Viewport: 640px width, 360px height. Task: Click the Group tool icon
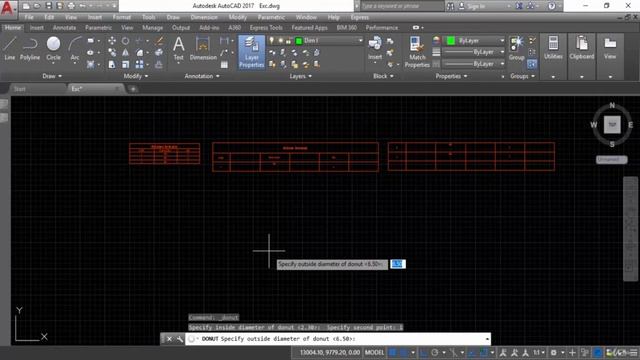click(516, 49)
